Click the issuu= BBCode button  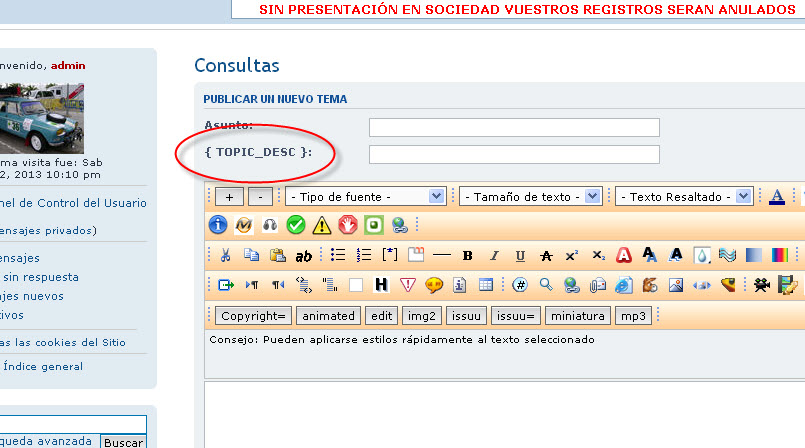[515, 316]
